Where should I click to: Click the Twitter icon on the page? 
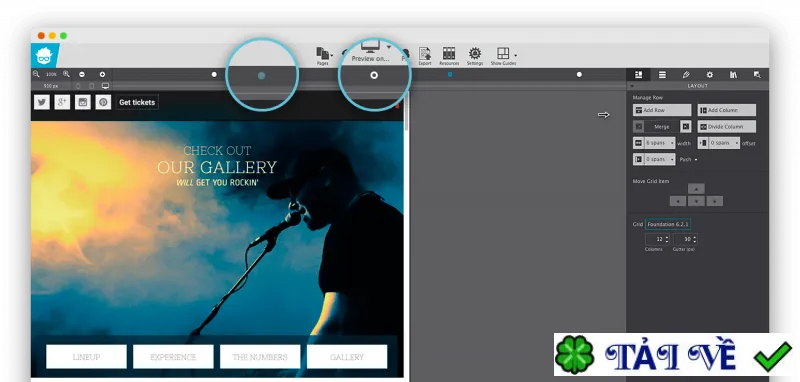coord(42,102)
